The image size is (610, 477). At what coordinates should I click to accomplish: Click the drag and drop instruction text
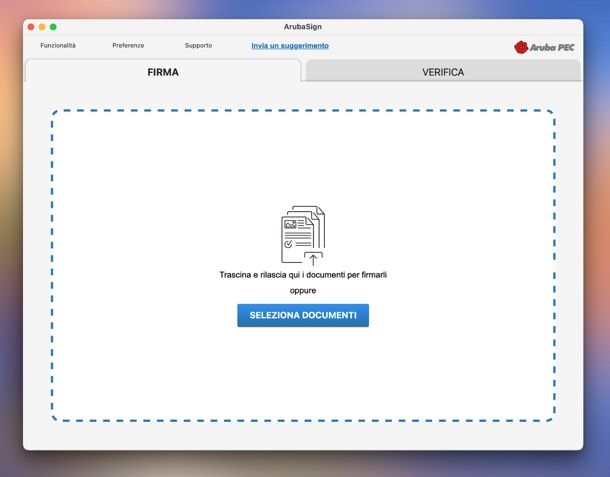point(303,275)
